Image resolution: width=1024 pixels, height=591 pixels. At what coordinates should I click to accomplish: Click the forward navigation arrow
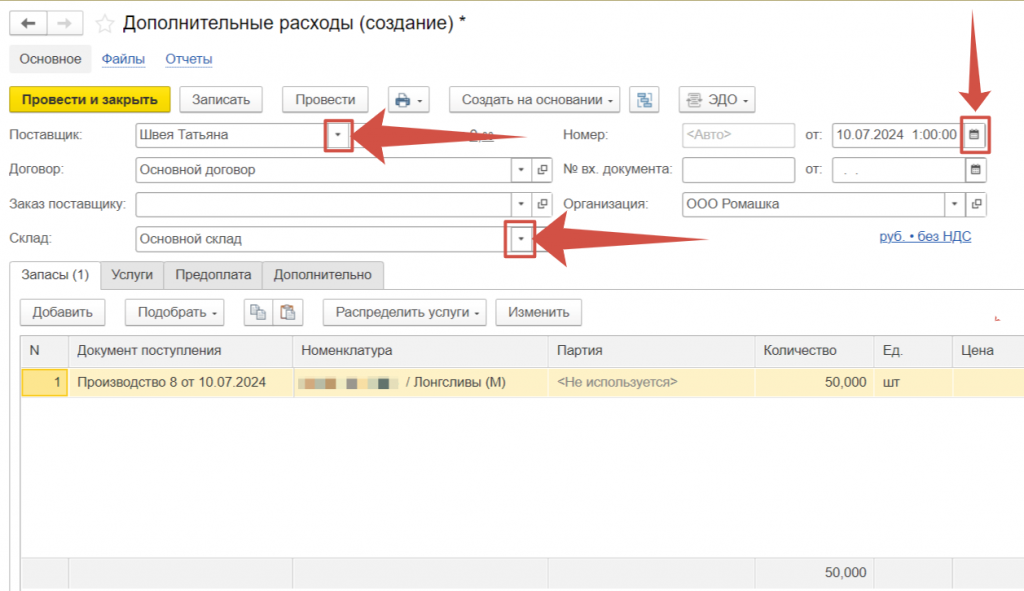[x=65, y=23]
